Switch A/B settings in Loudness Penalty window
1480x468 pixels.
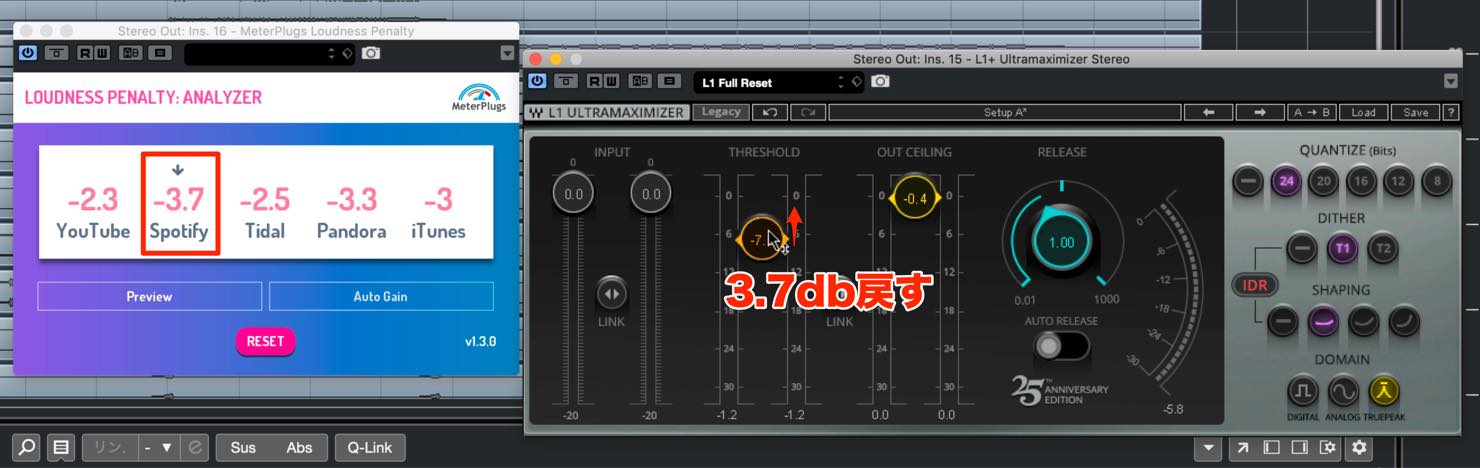[131, 53]
